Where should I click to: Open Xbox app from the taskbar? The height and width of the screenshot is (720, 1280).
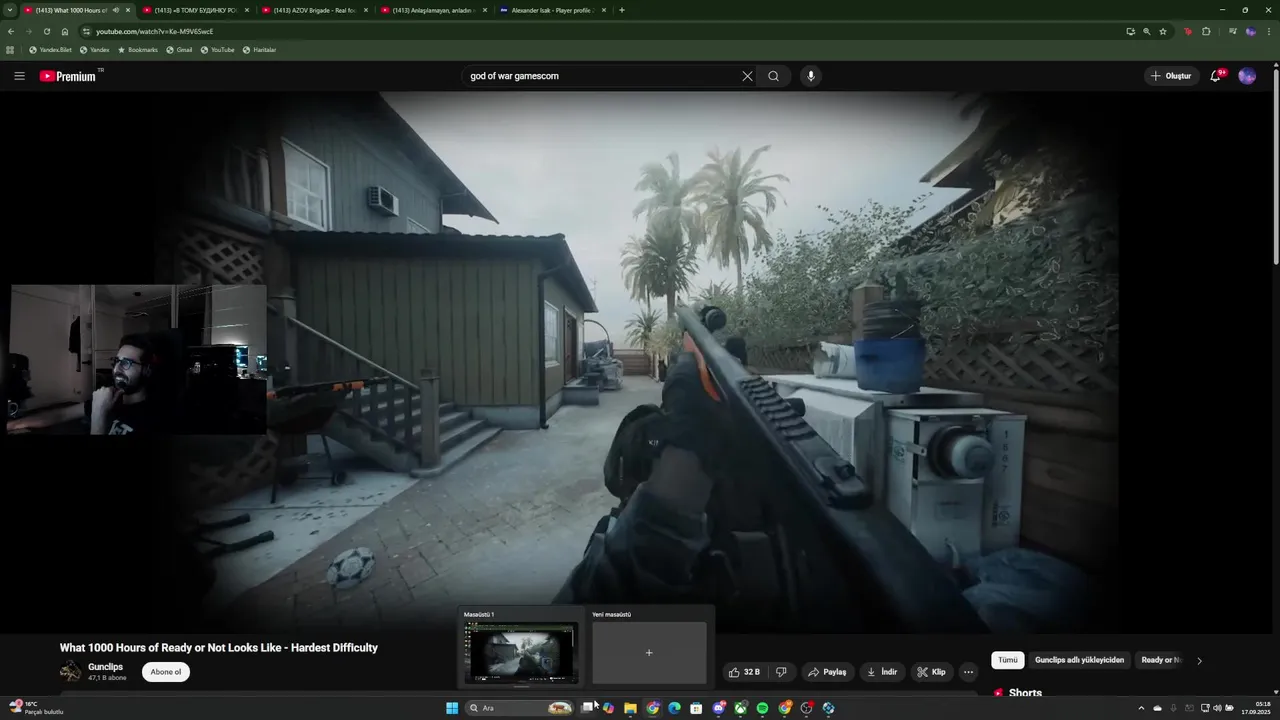coord(740,708)
